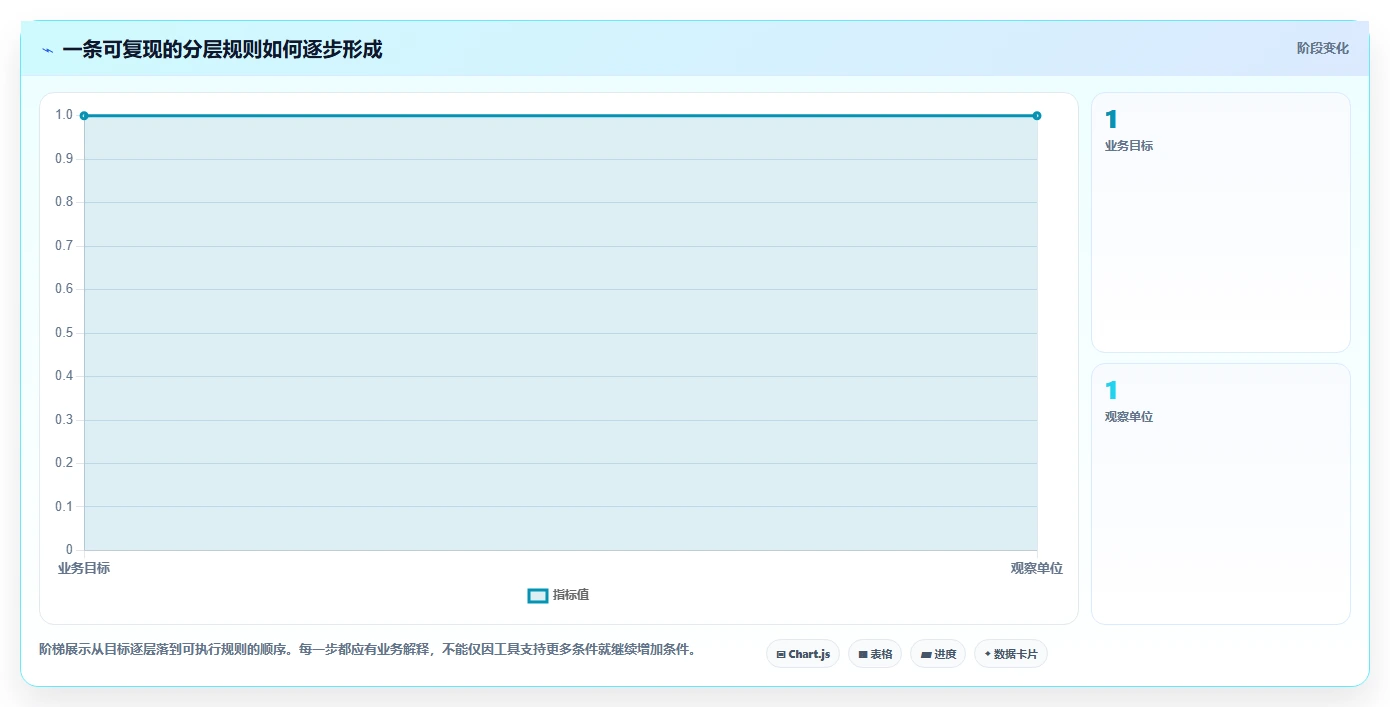Image resolution: width=1390 pixels, height=707 pixels.
Task: Click the 阶段变化 label in header
Action: [x=1323, y=48]
